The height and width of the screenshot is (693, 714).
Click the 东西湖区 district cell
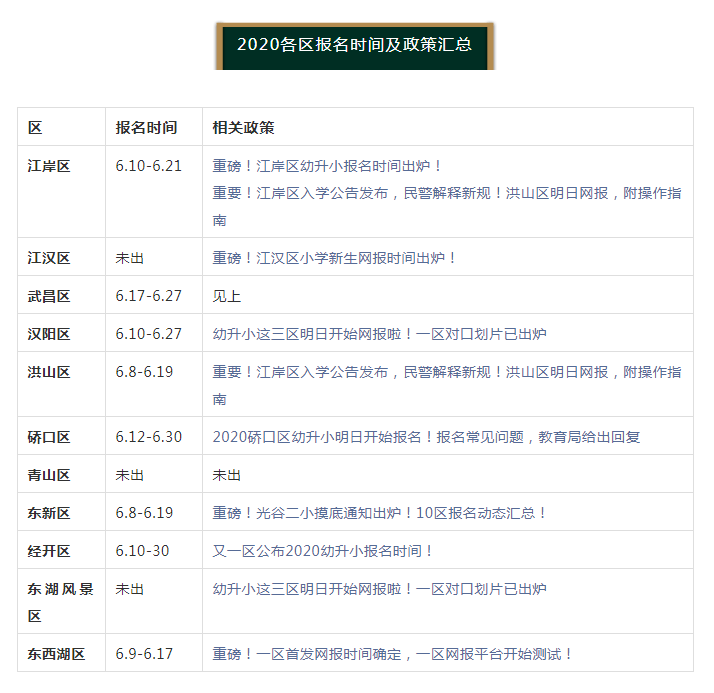click(56, 654)
